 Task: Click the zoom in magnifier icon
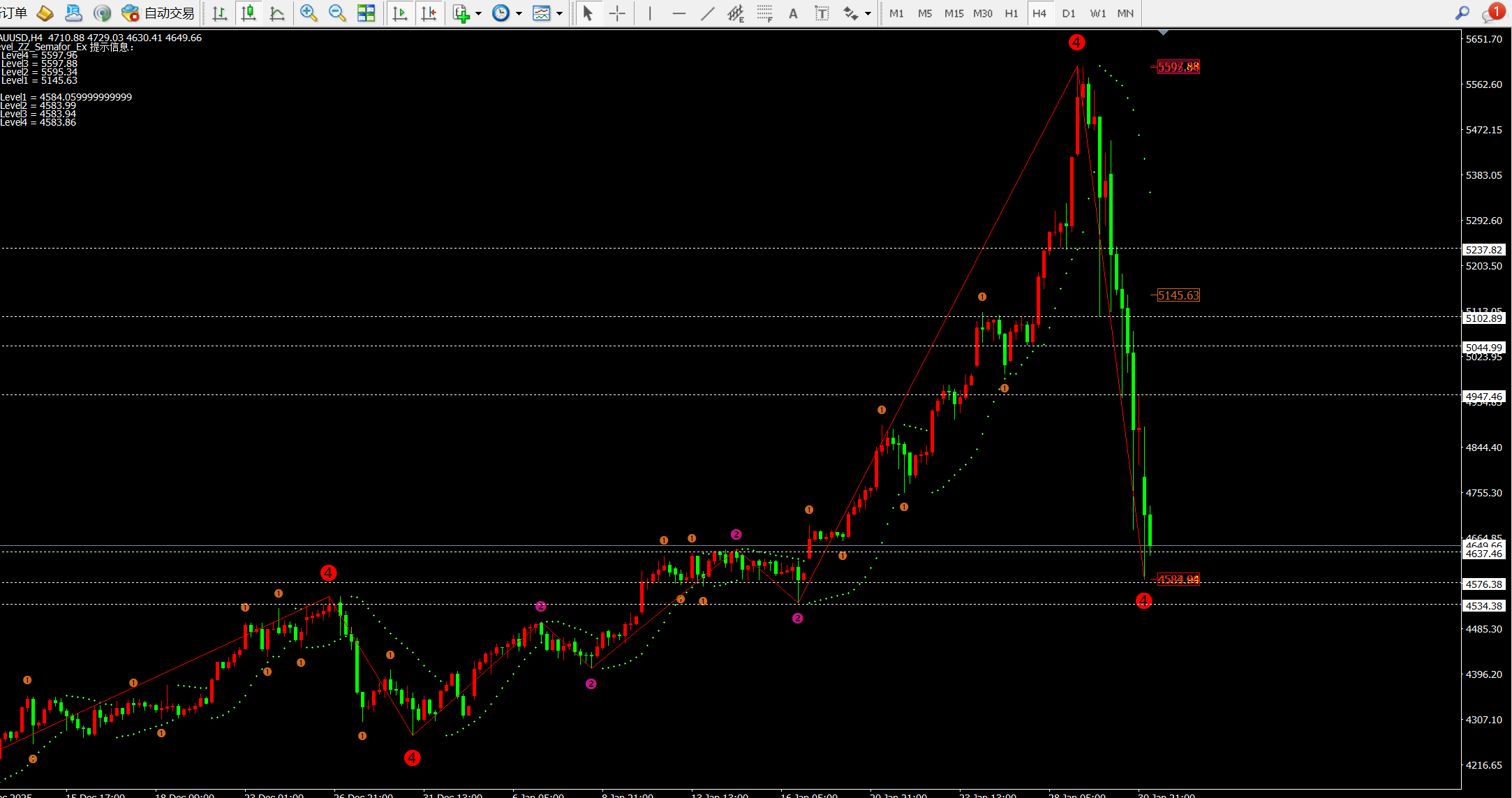coord(308,13)
